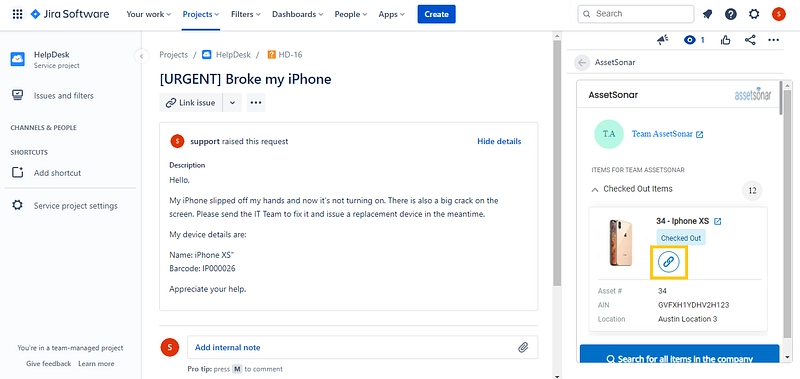
Task: Click the checked out items count 12
Action: pos(752,191)
